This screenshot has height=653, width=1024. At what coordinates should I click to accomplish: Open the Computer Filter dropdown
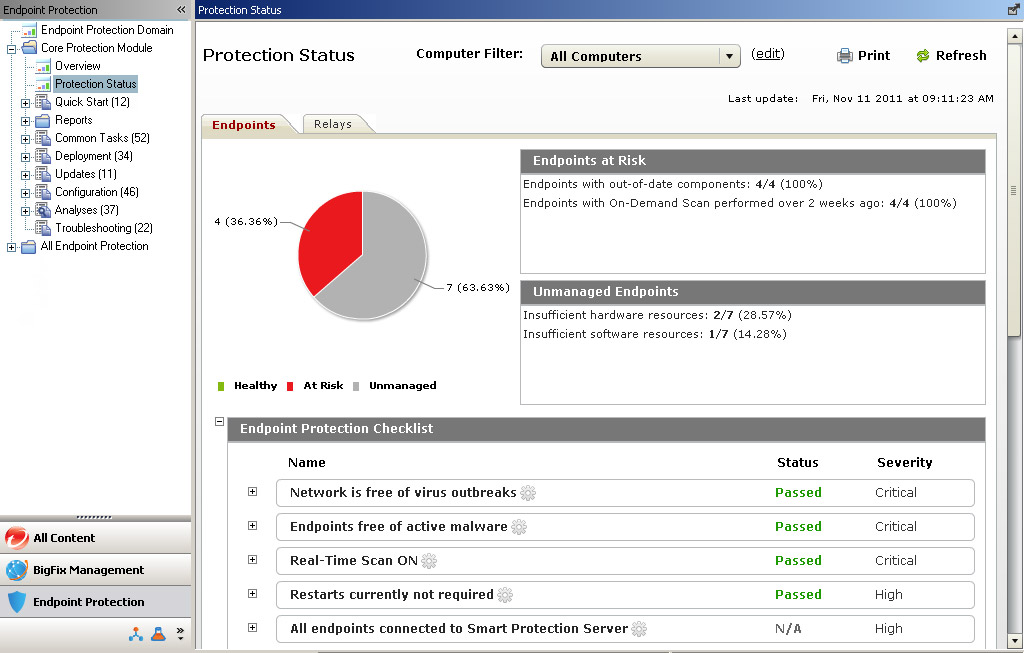click(x=729, y=57)
